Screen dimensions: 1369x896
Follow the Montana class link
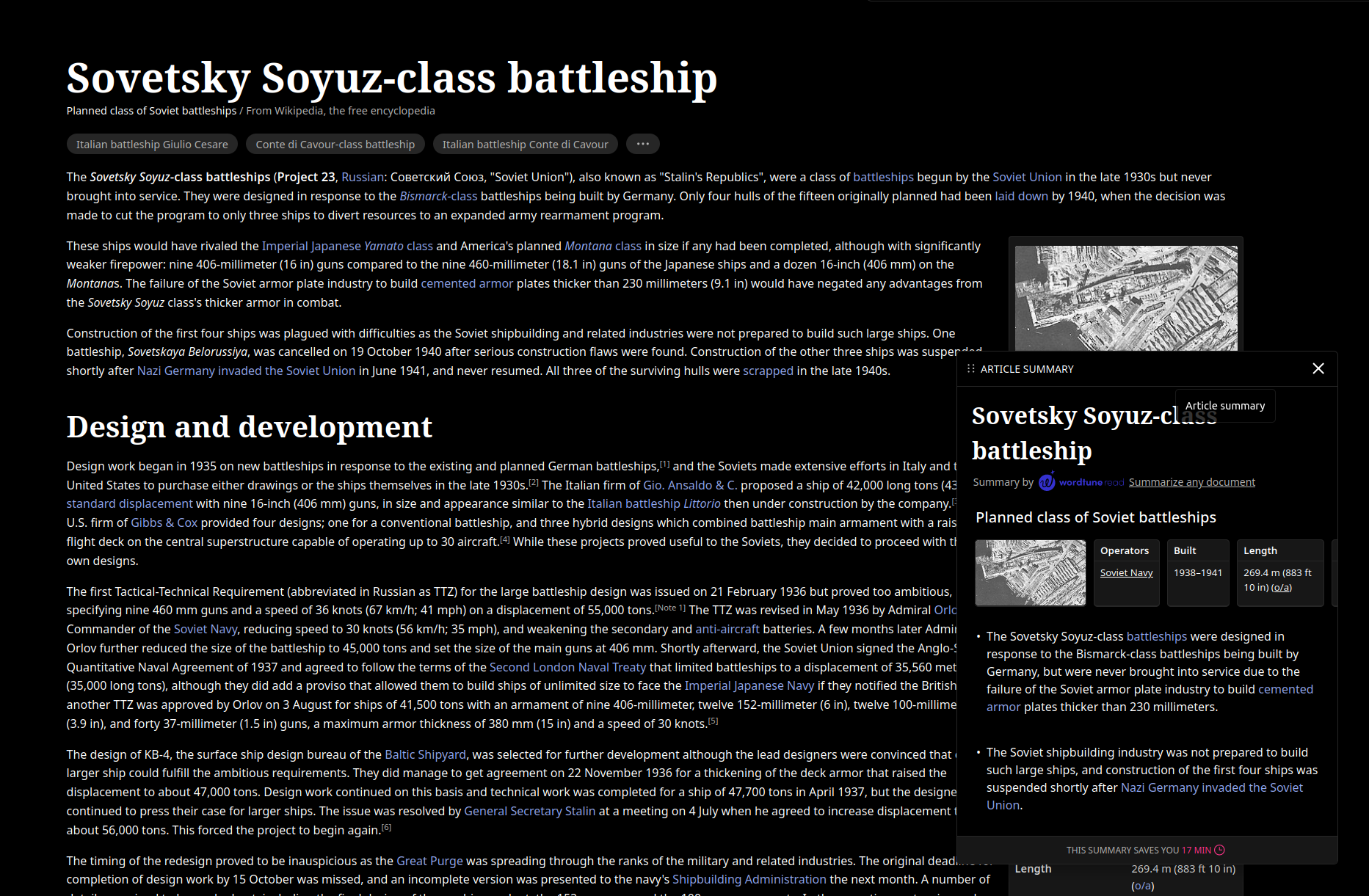click(x=603, y=246)
